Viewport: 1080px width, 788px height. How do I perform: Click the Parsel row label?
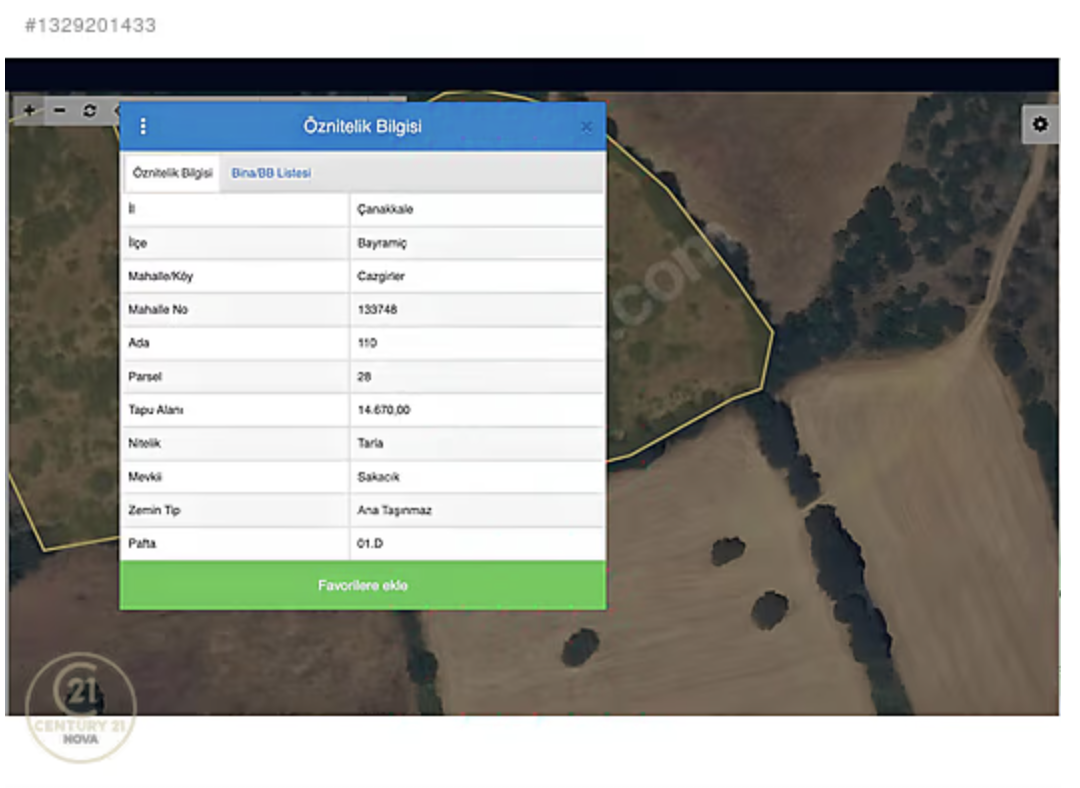coord(145,377)
